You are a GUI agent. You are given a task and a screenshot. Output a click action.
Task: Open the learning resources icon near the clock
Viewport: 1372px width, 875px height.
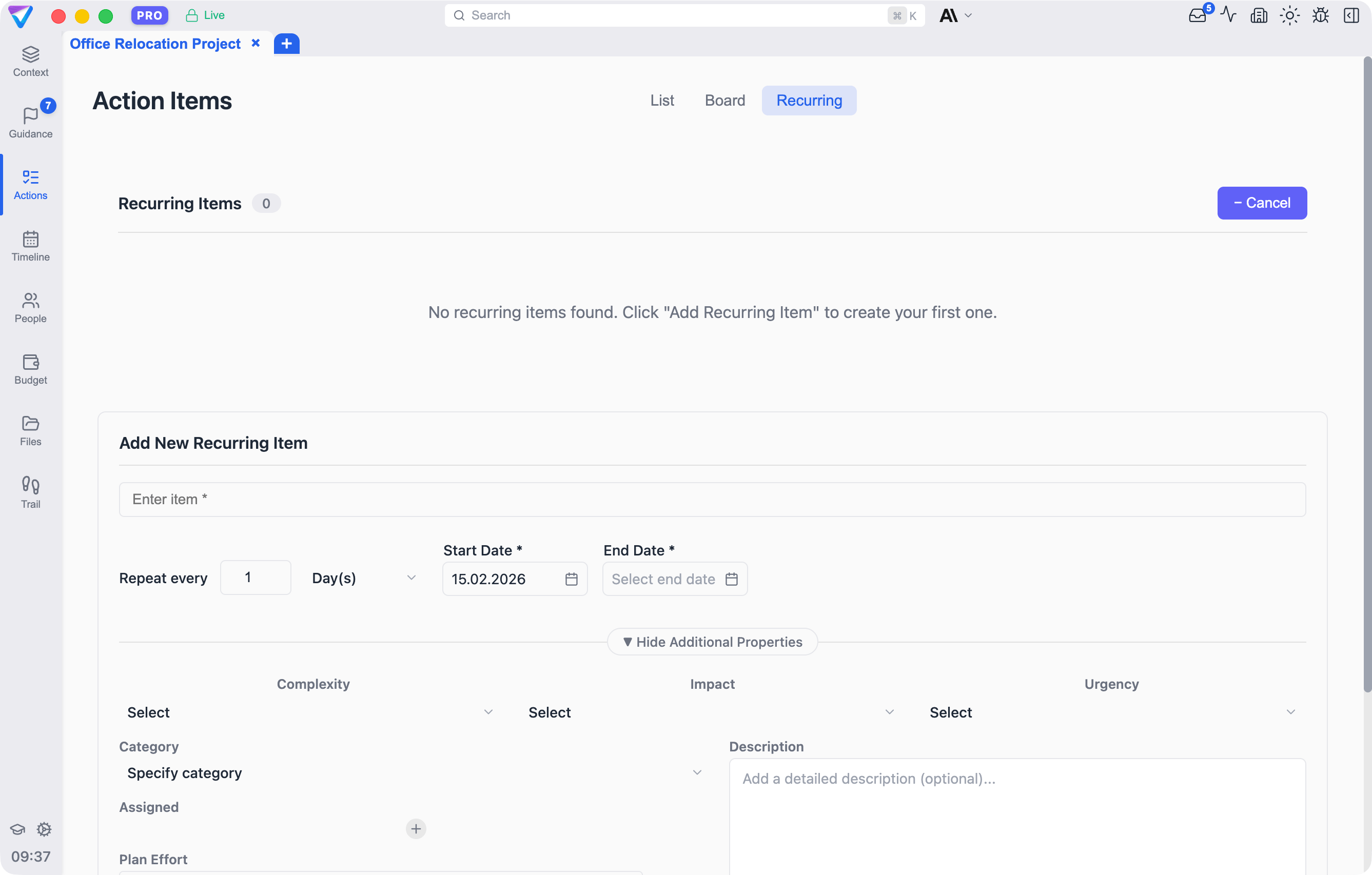click(16, 829)
